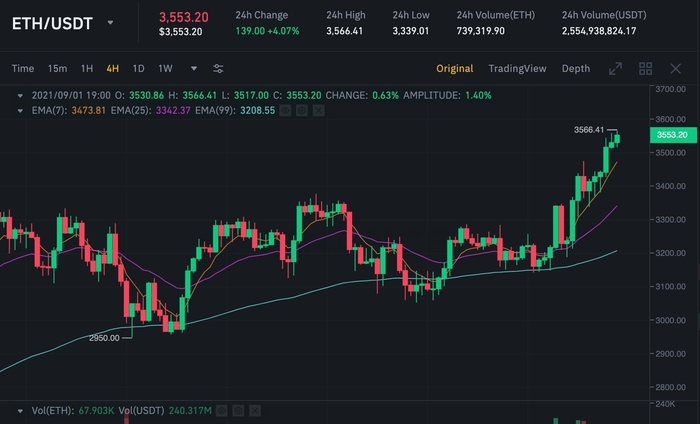The width and height of the screenshot is (700, 424).
Task: Switch to the 1D interval
Action: click(x=138, y=68)
